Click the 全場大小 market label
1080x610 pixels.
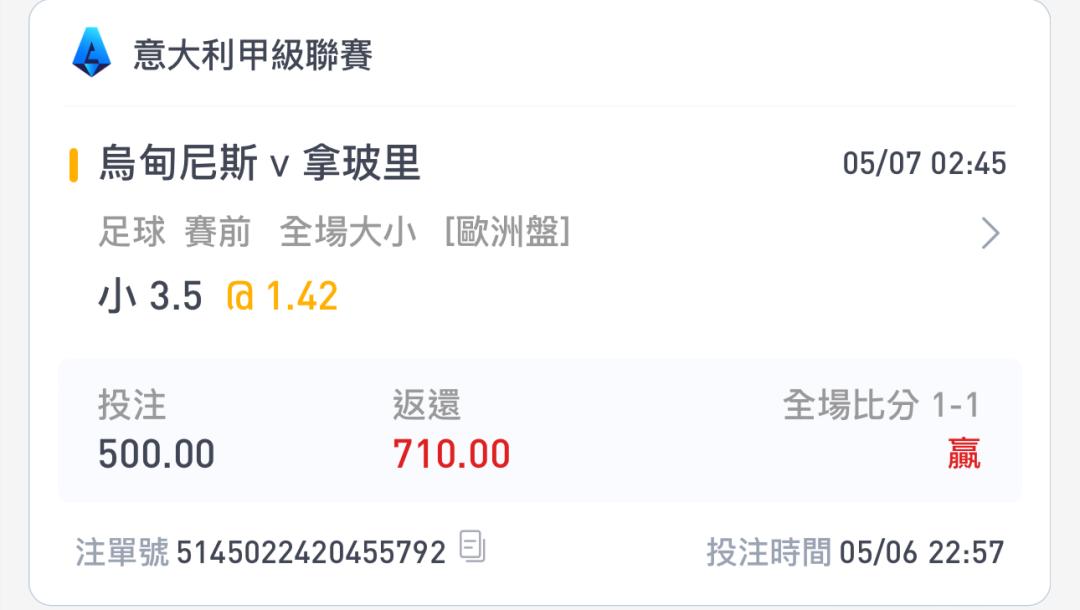349,231
